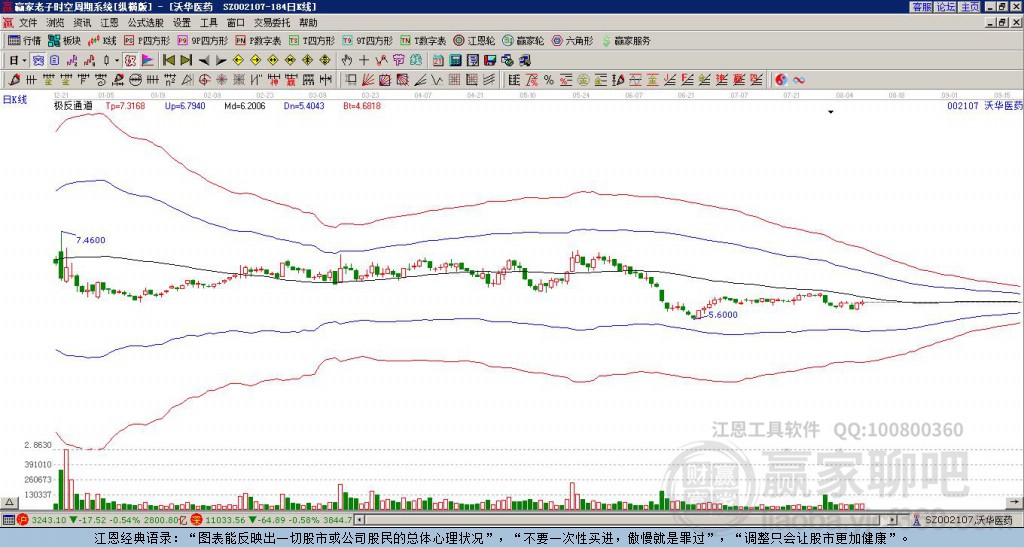Image resolution: width=1024 pixels, height=548 pixels.
Task: Select the hand pan tool
Action: 347,61
